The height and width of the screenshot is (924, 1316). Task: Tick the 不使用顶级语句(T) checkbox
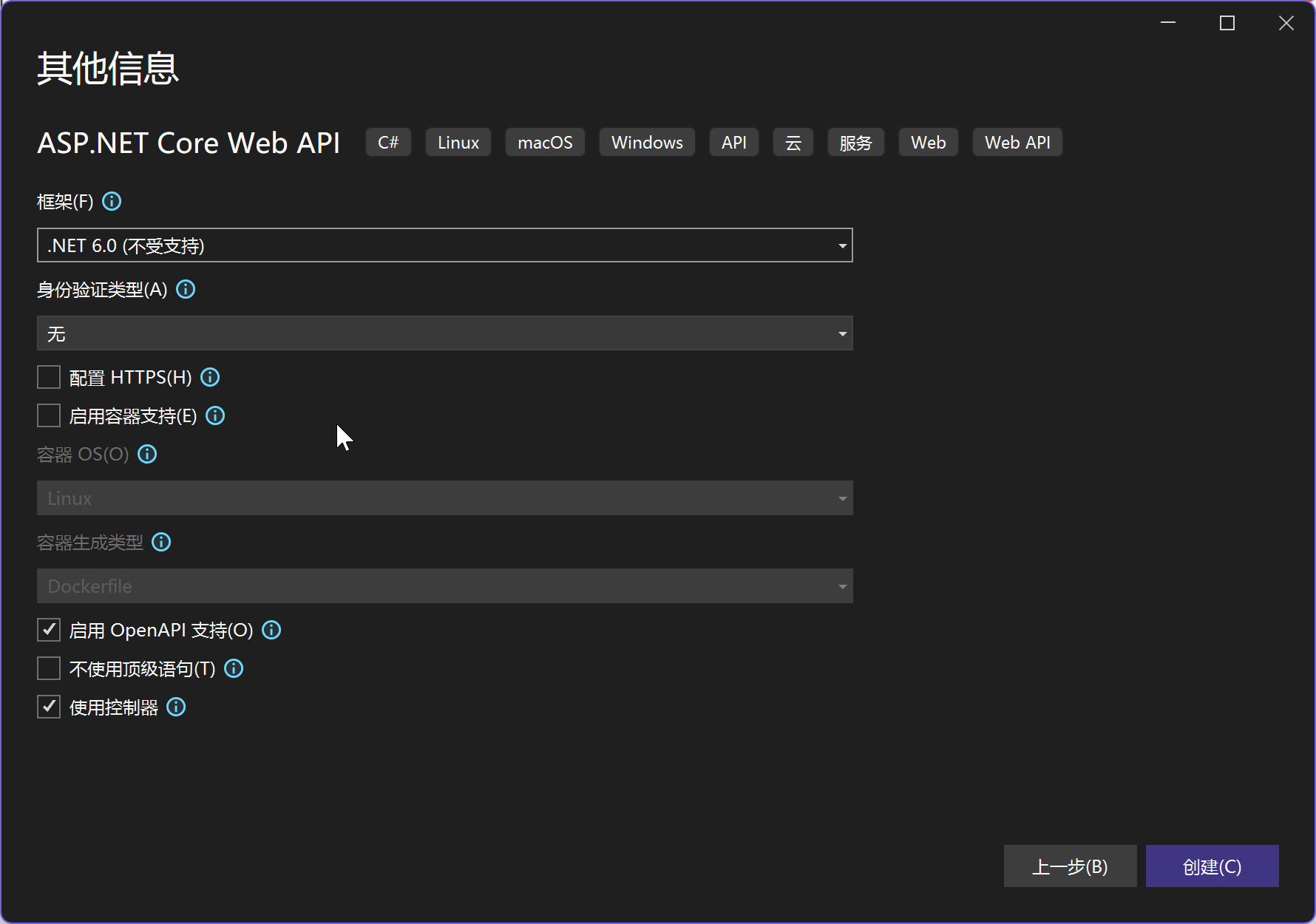pos(49,668)
